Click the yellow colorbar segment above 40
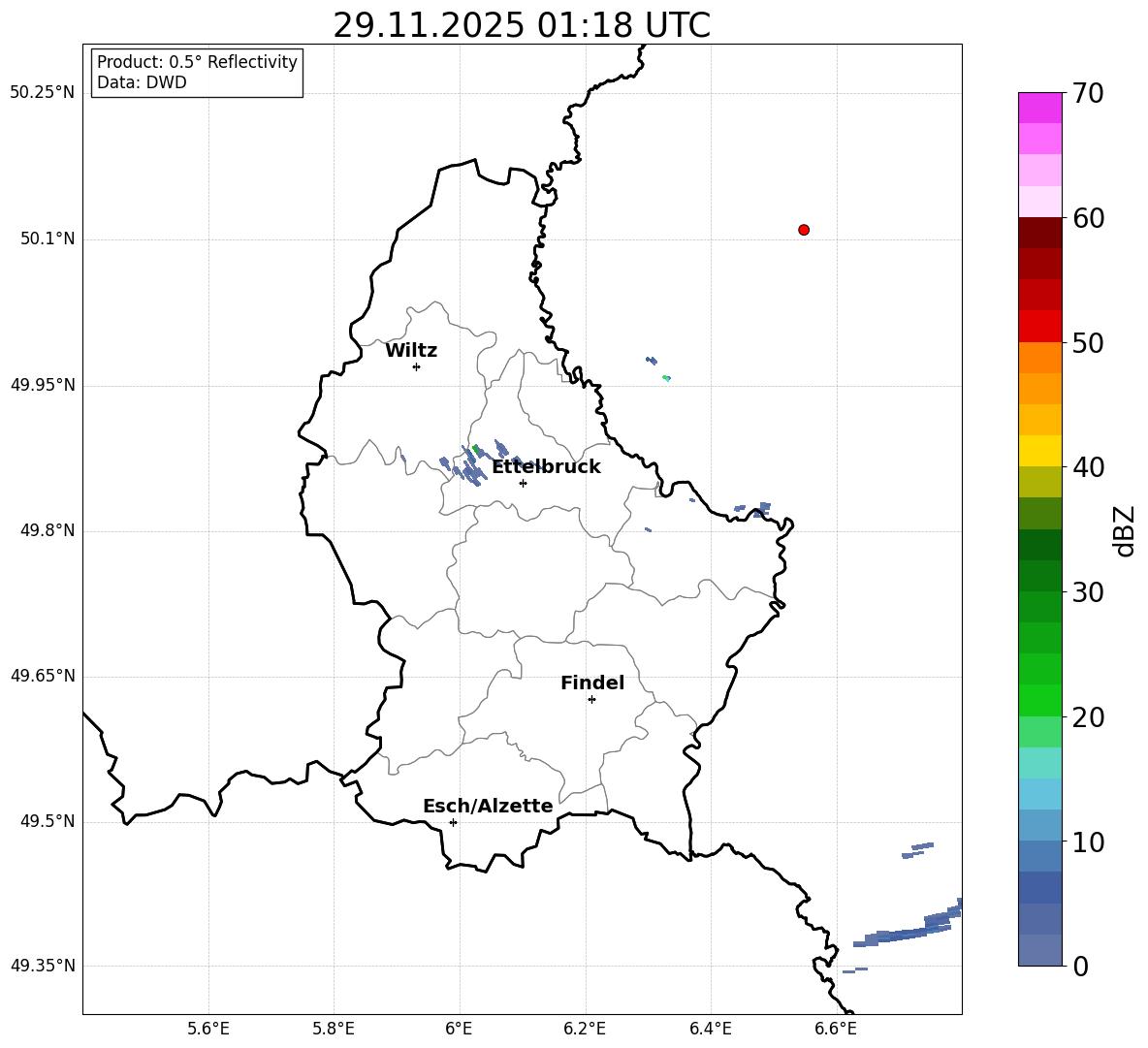Screen dimensions: 1148x1048 [1040, 451]
